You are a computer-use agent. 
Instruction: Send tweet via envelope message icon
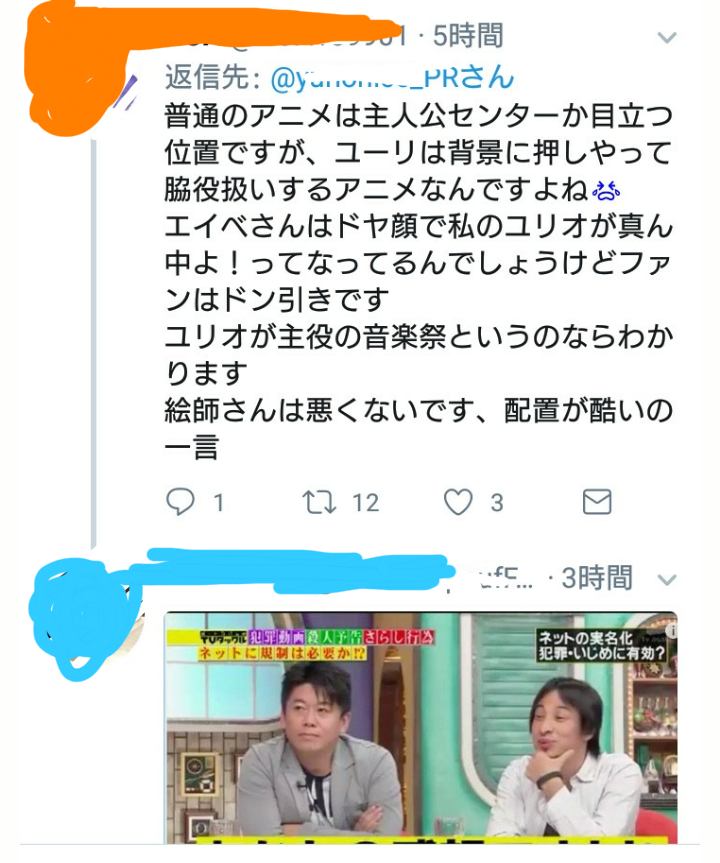(597, 502)
